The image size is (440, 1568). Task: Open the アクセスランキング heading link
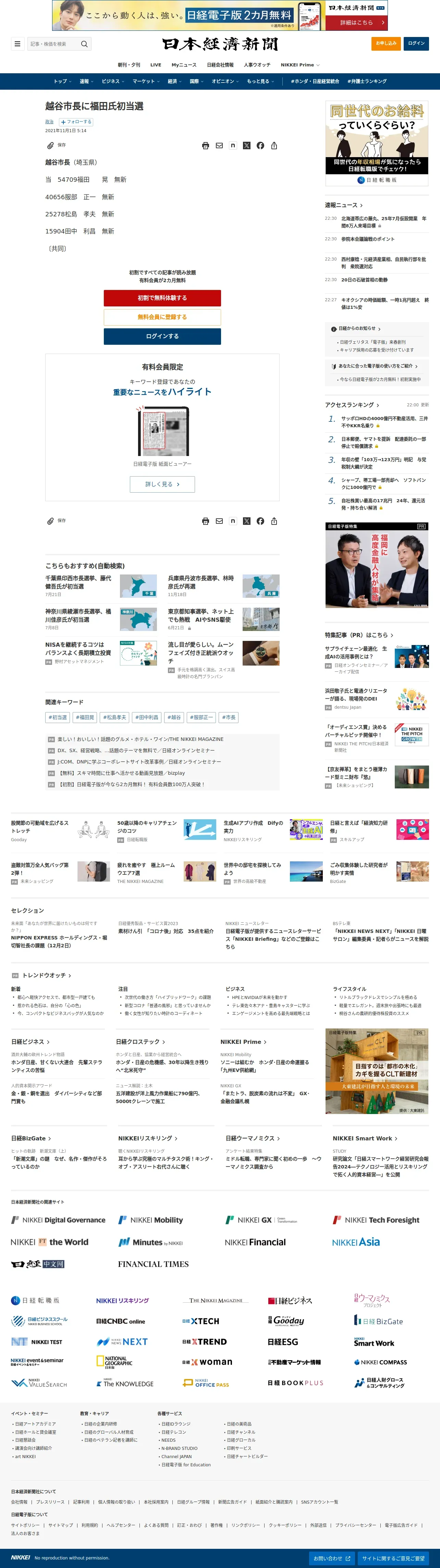tap(352, 405)
